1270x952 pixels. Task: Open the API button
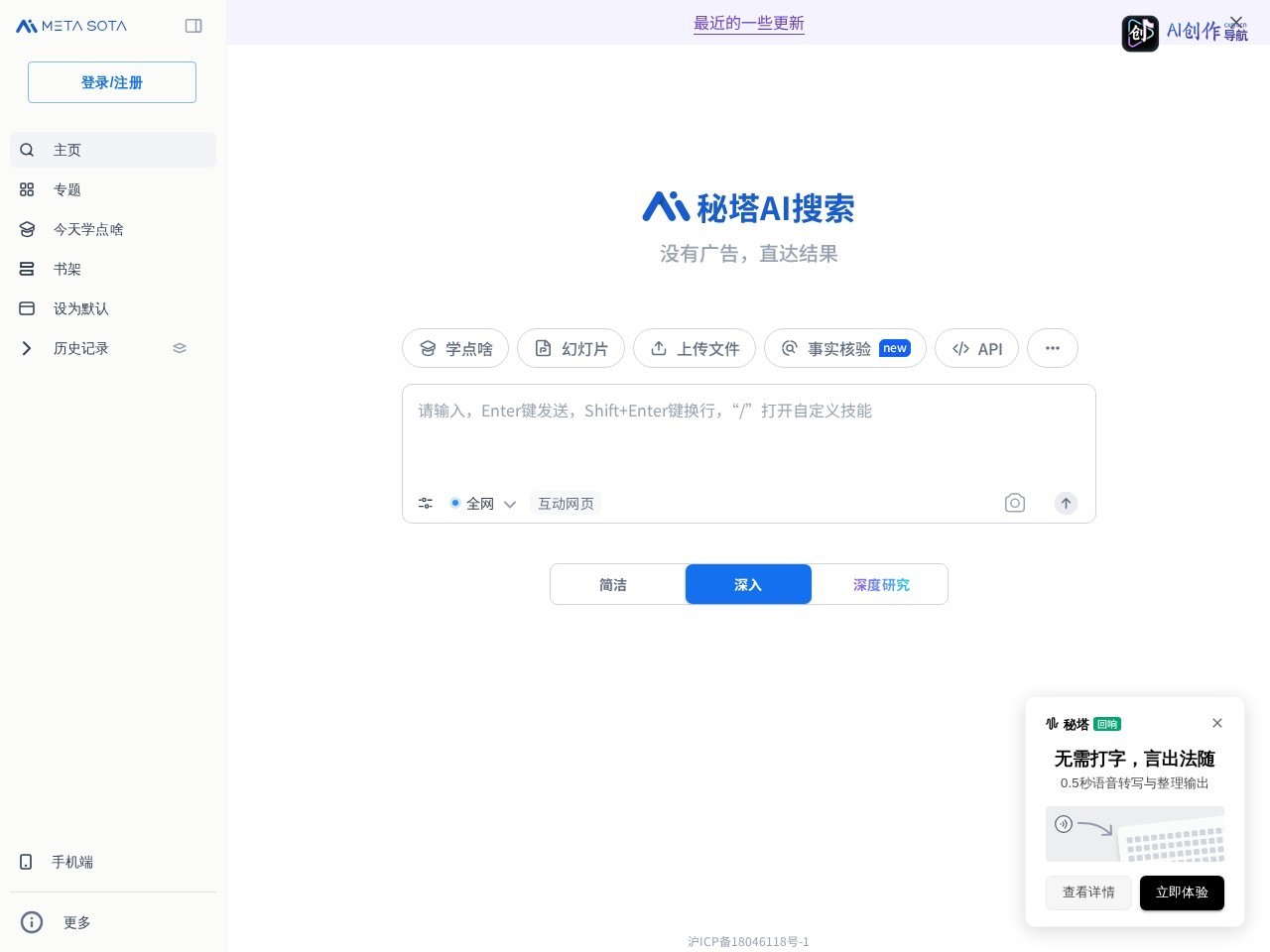[x=976, y=348]
